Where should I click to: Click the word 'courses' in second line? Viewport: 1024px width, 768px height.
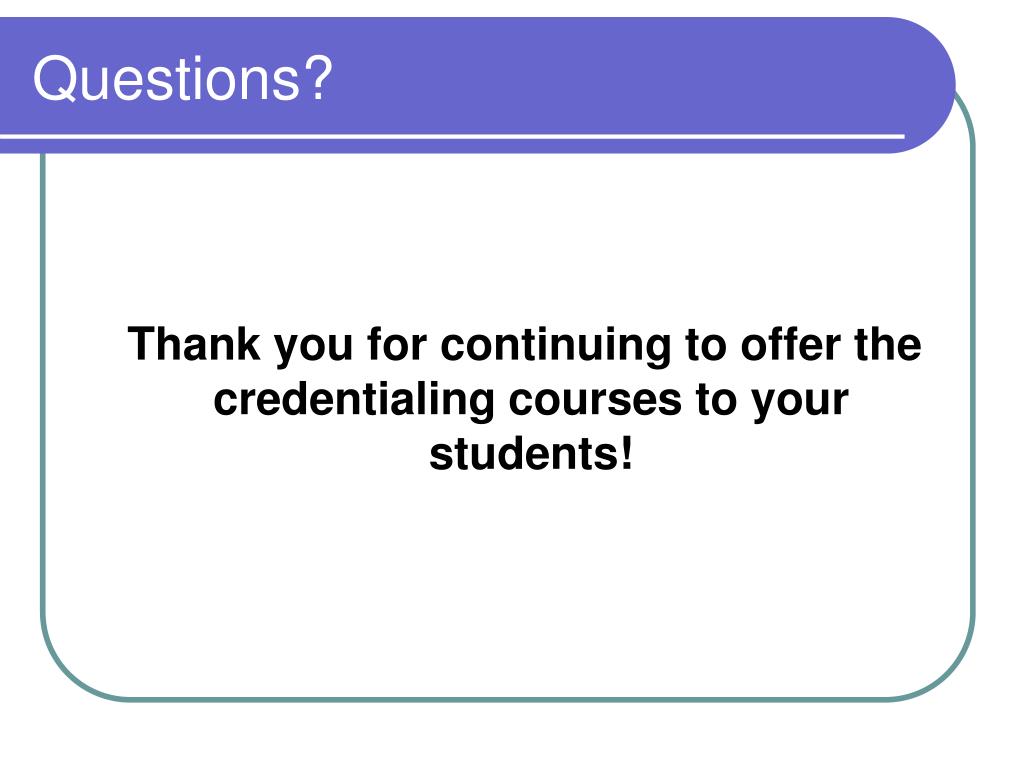595,400
